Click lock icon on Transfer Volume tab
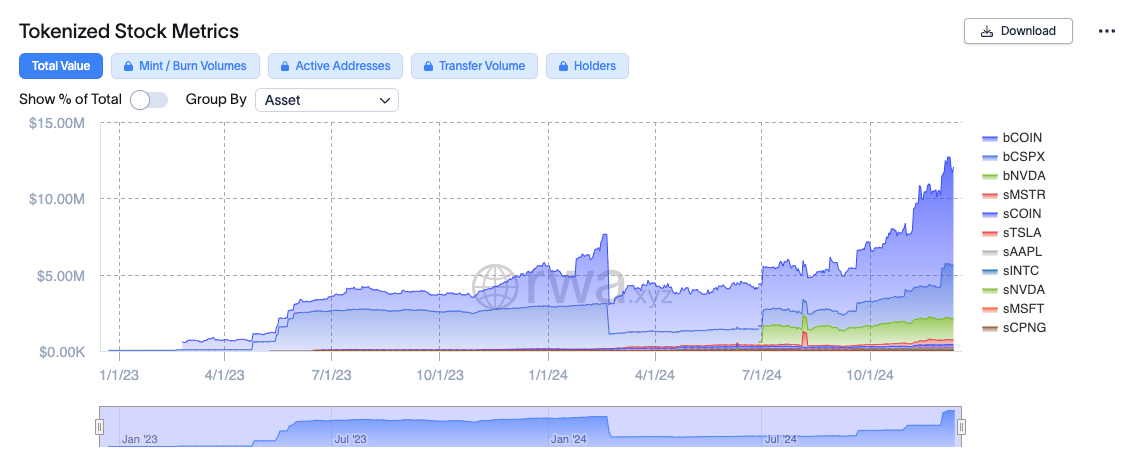The height and width of the screenshot is (472, 1133). click(x=428, y=66)
